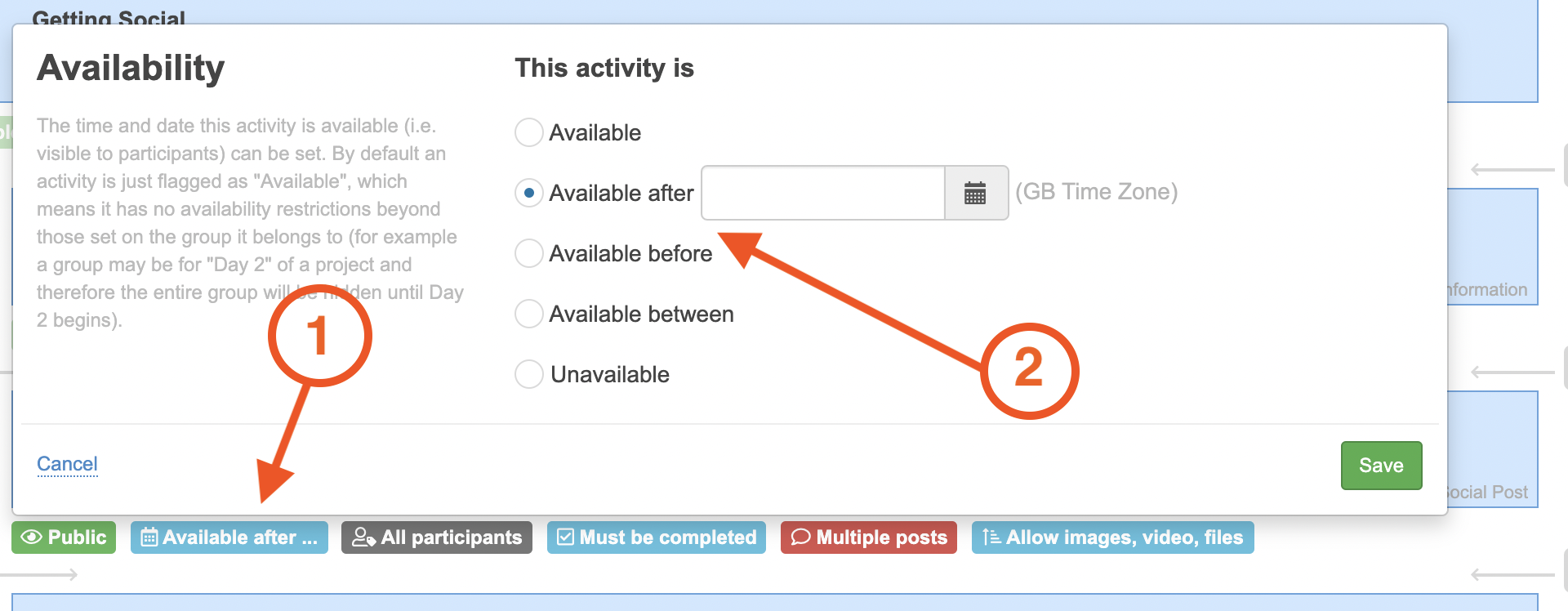
Task: Click the calendar icon on Available after tag
Action: tap(149, 537)
